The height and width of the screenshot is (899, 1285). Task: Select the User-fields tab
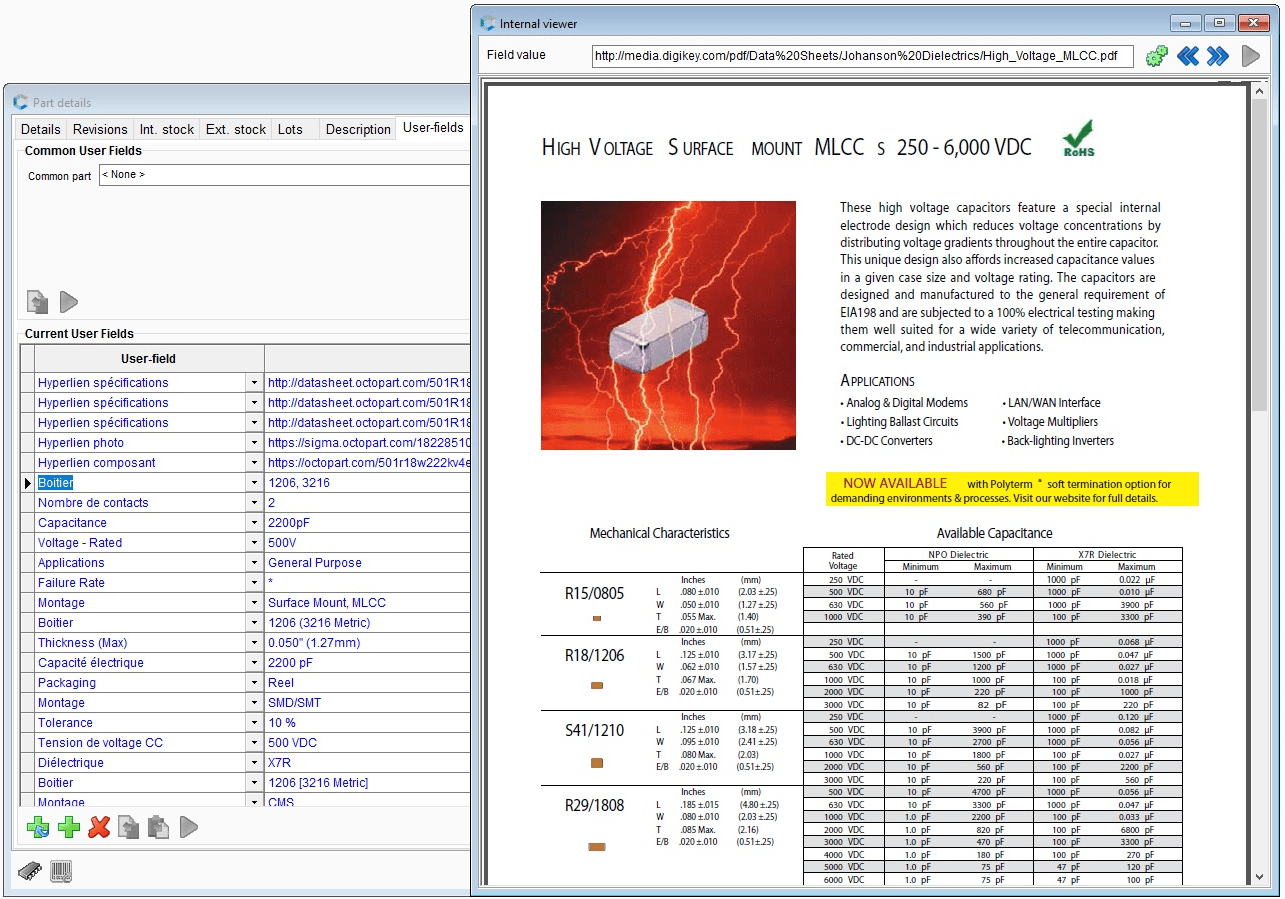pyautogui.click(x=433, y=127)
